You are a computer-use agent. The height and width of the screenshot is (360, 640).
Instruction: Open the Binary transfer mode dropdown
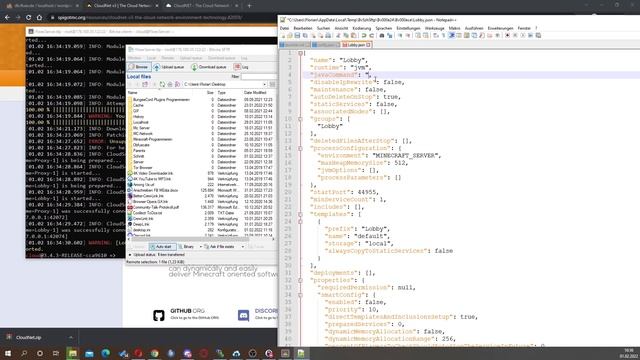click(200, 247)
